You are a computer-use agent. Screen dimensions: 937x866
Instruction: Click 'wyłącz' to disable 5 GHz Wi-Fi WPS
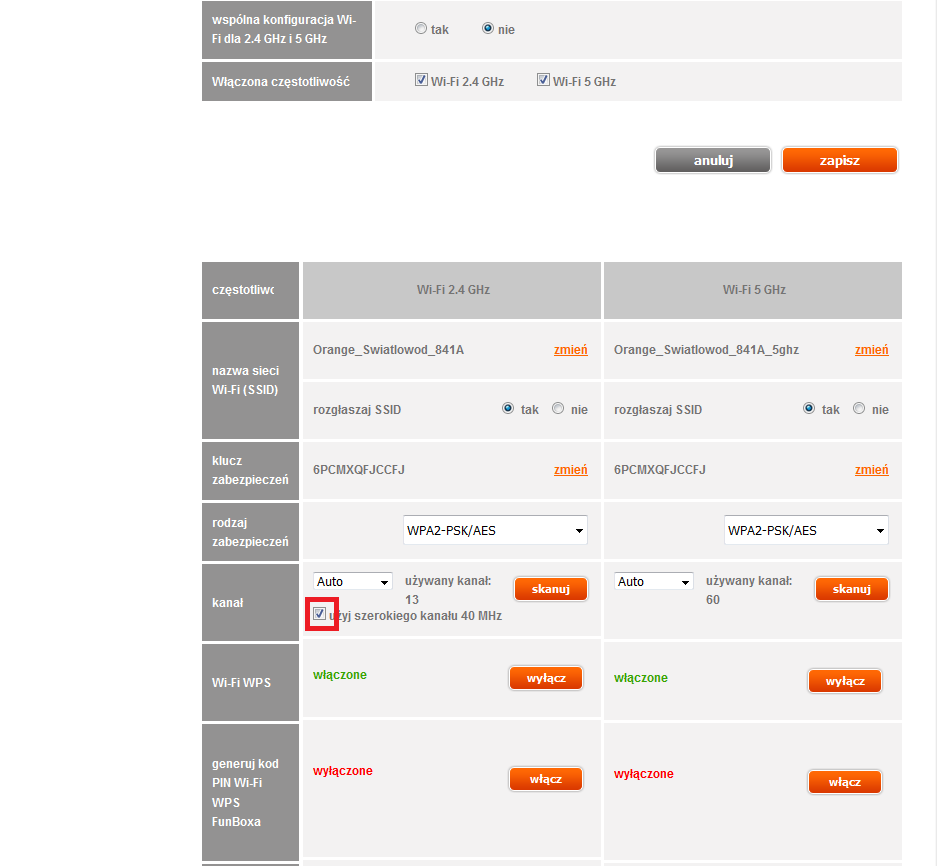coord(845,681)
